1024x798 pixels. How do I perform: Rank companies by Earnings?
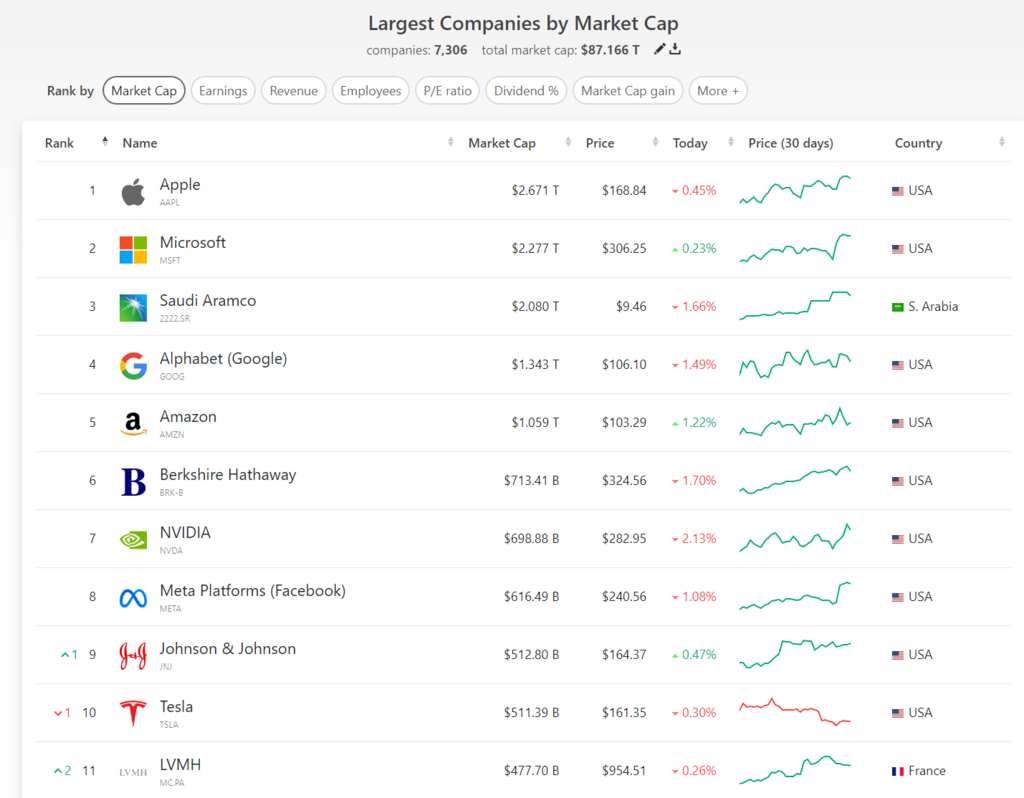point(223,91)
